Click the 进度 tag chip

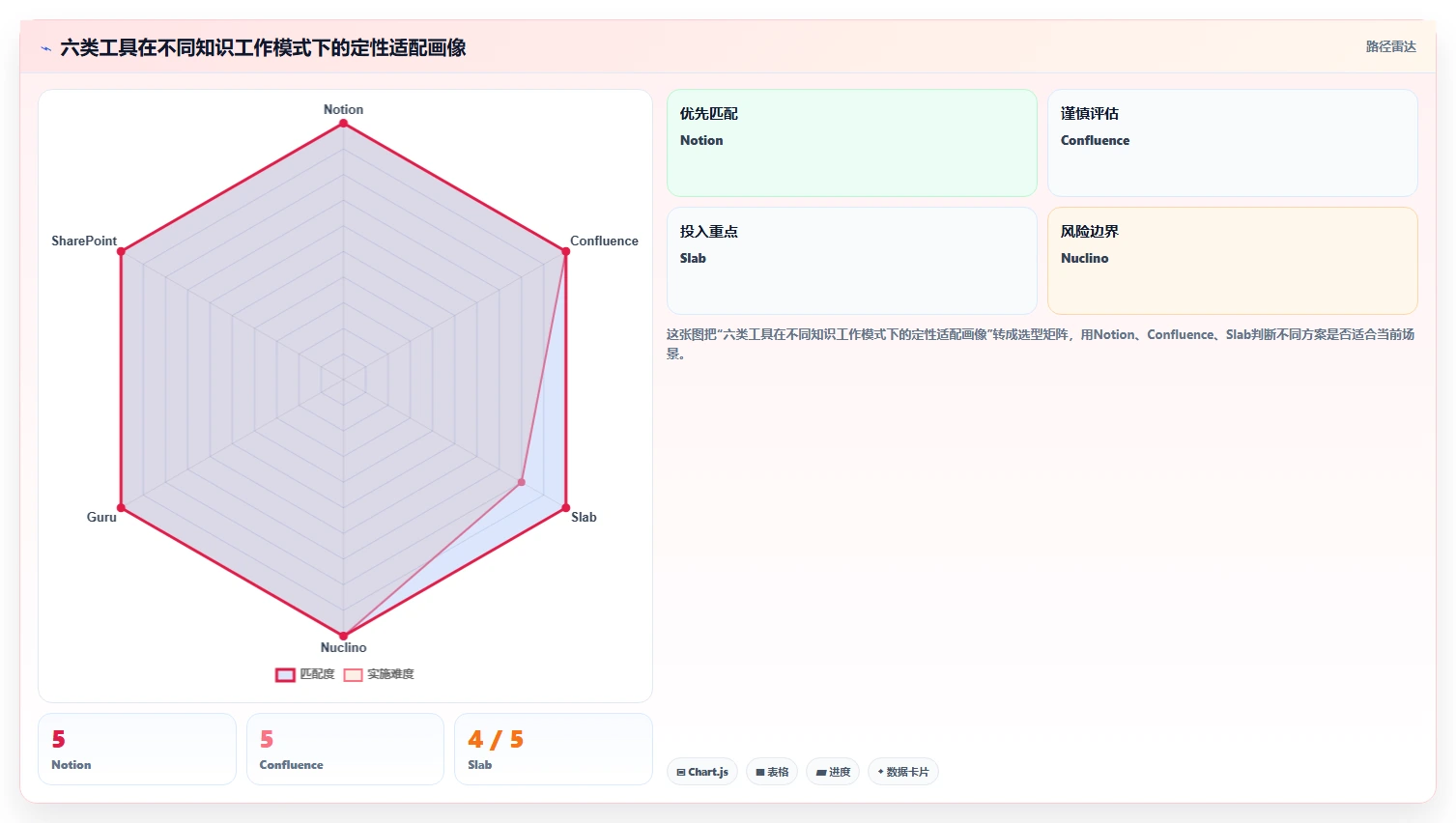tap(833, 772)
